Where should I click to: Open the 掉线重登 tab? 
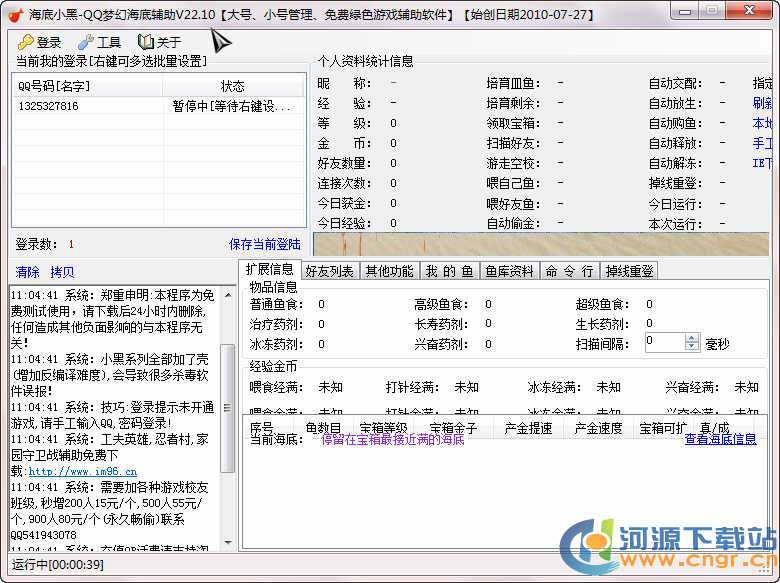tap(629, 271)
